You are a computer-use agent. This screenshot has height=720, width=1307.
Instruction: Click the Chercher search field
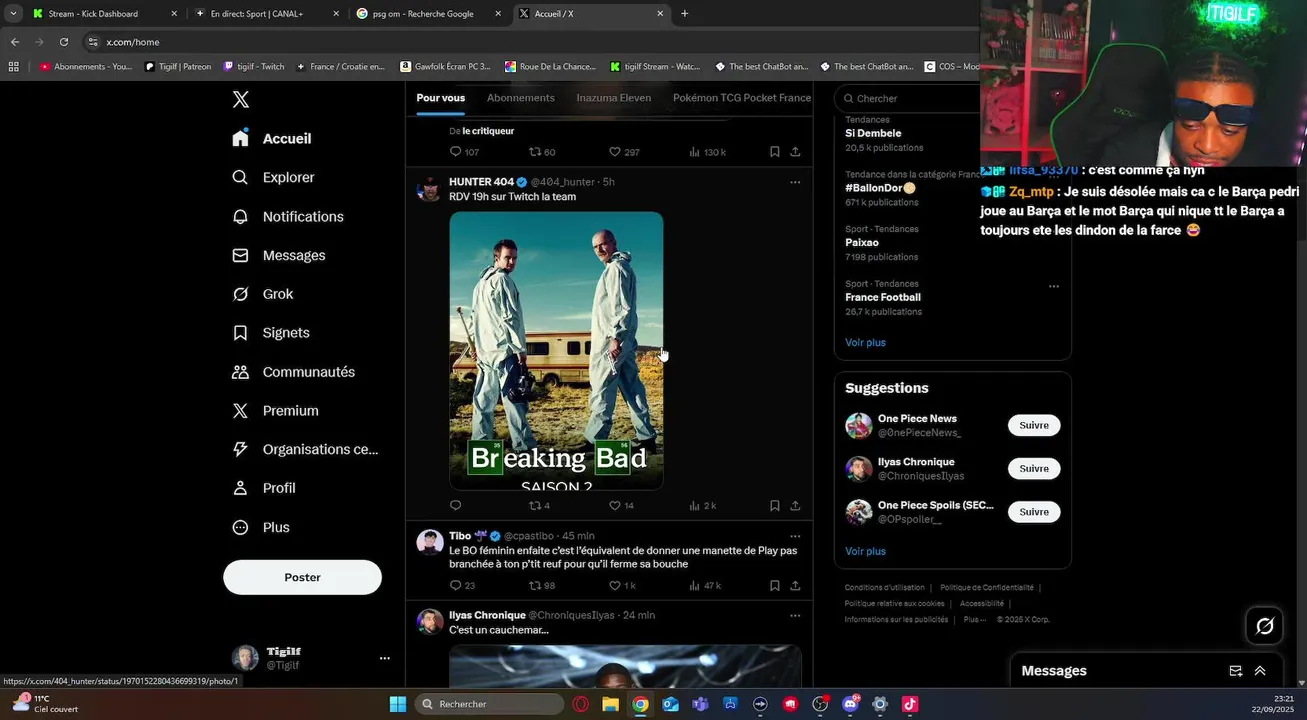[908, 98]
